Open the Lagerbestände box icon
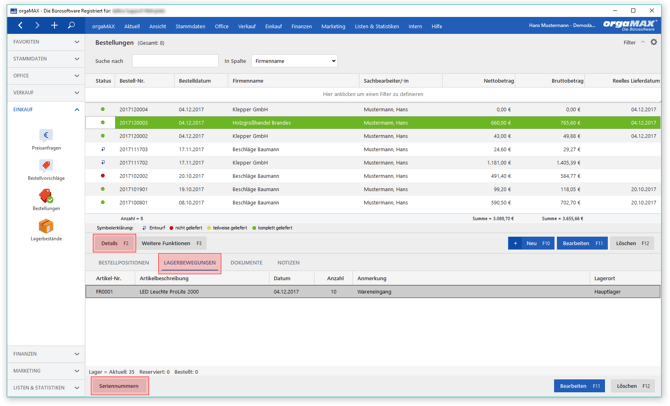 coord(46,226)
